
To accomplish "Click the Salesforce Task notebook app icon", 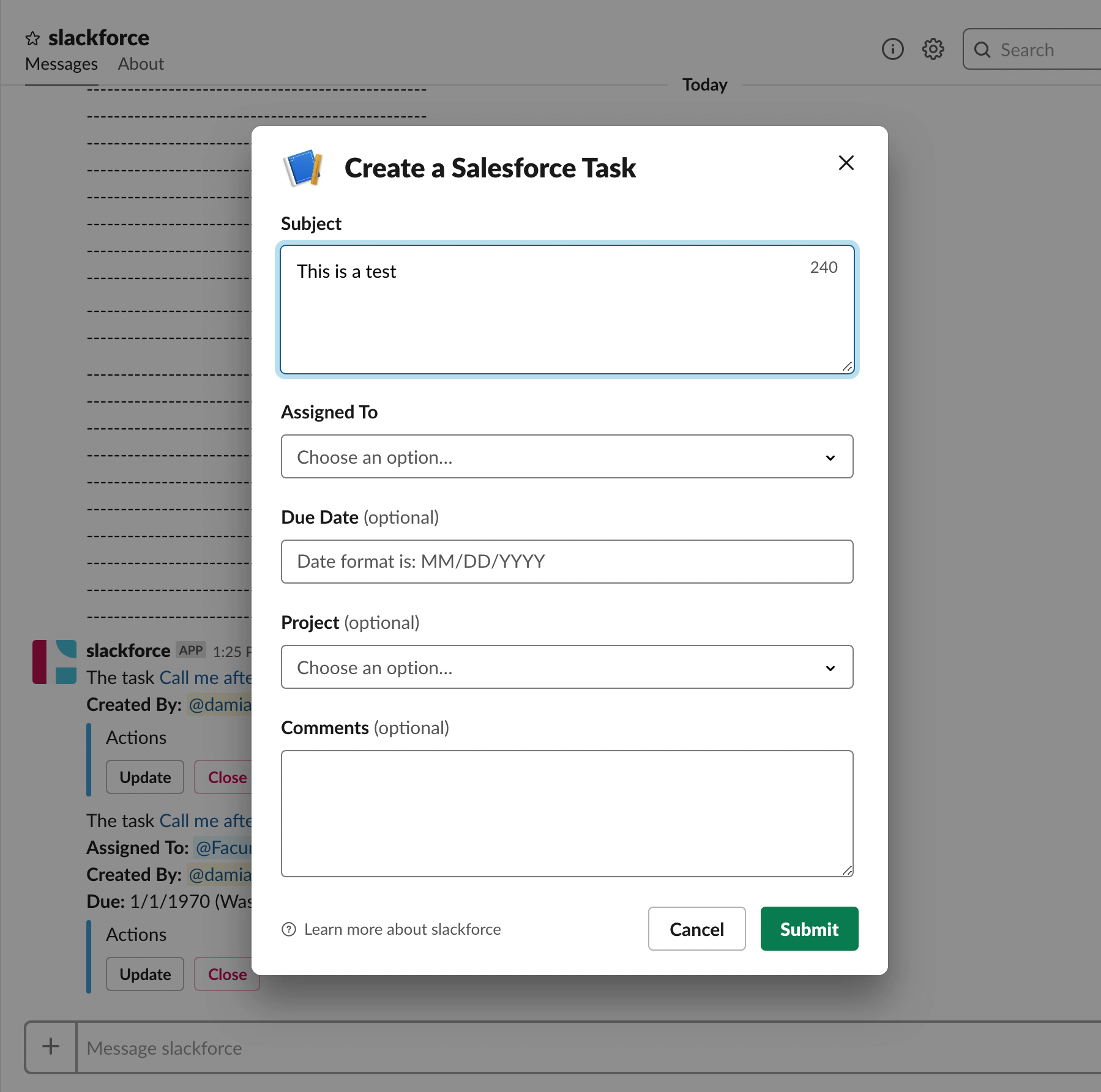I will 302,168.
